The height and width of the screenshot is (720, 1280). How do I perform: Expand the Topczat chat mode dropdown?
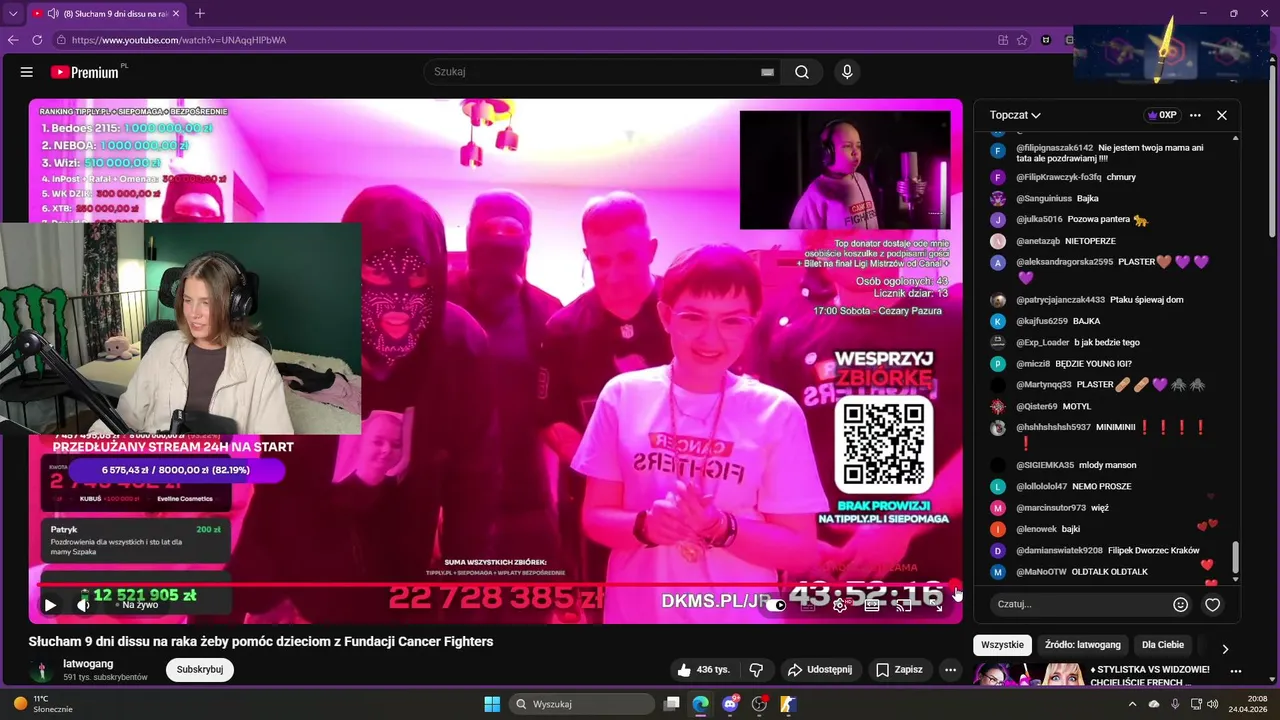tap(1015, 115)
